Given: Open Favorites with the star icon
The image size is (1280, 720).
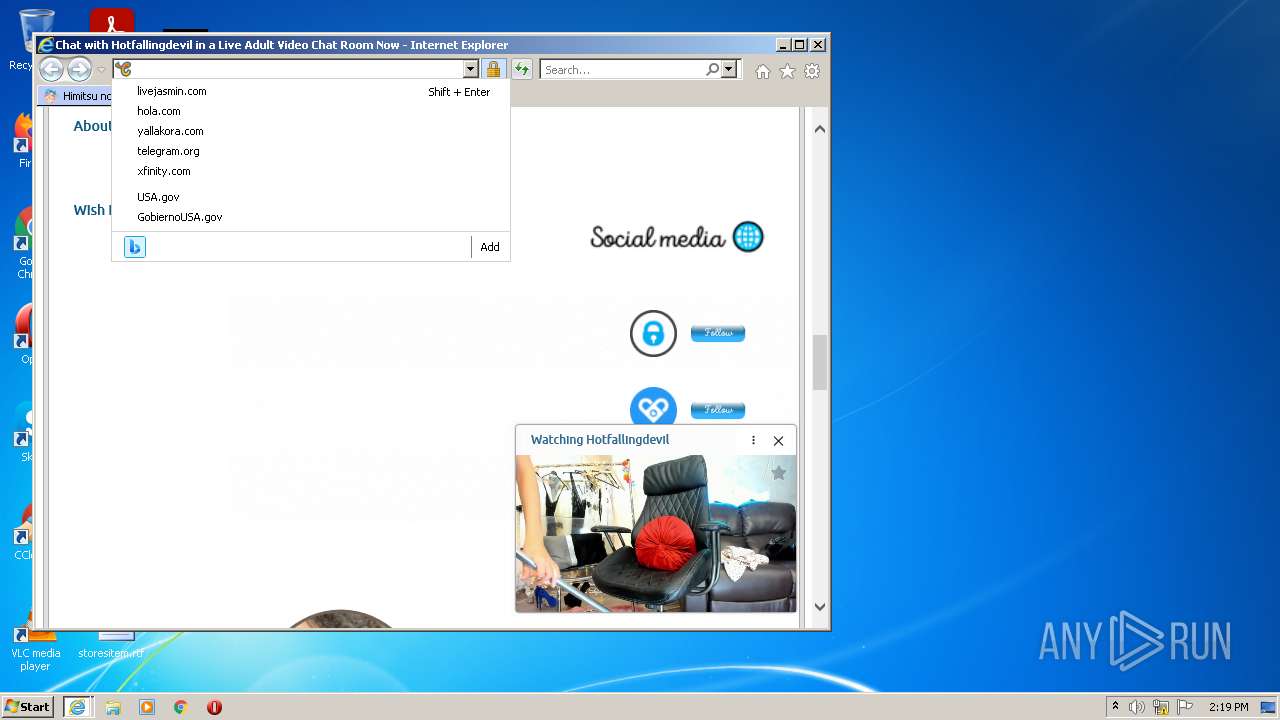Looking at the screenshot, I should point(787,71).
